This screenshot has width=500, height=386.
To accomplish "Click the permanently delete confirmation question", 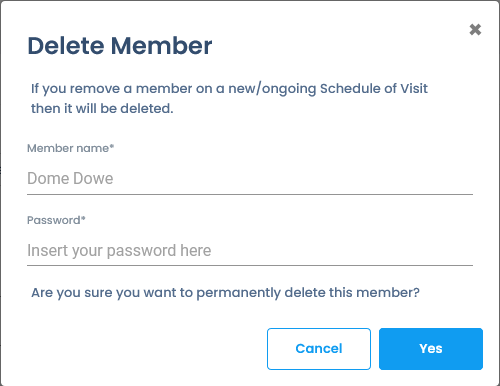I will tap(225, 293).
